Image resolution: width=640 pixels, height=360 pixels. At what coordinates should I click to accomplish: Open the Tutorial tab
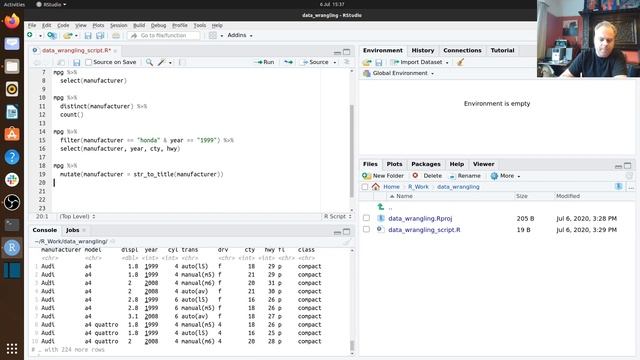502,50
